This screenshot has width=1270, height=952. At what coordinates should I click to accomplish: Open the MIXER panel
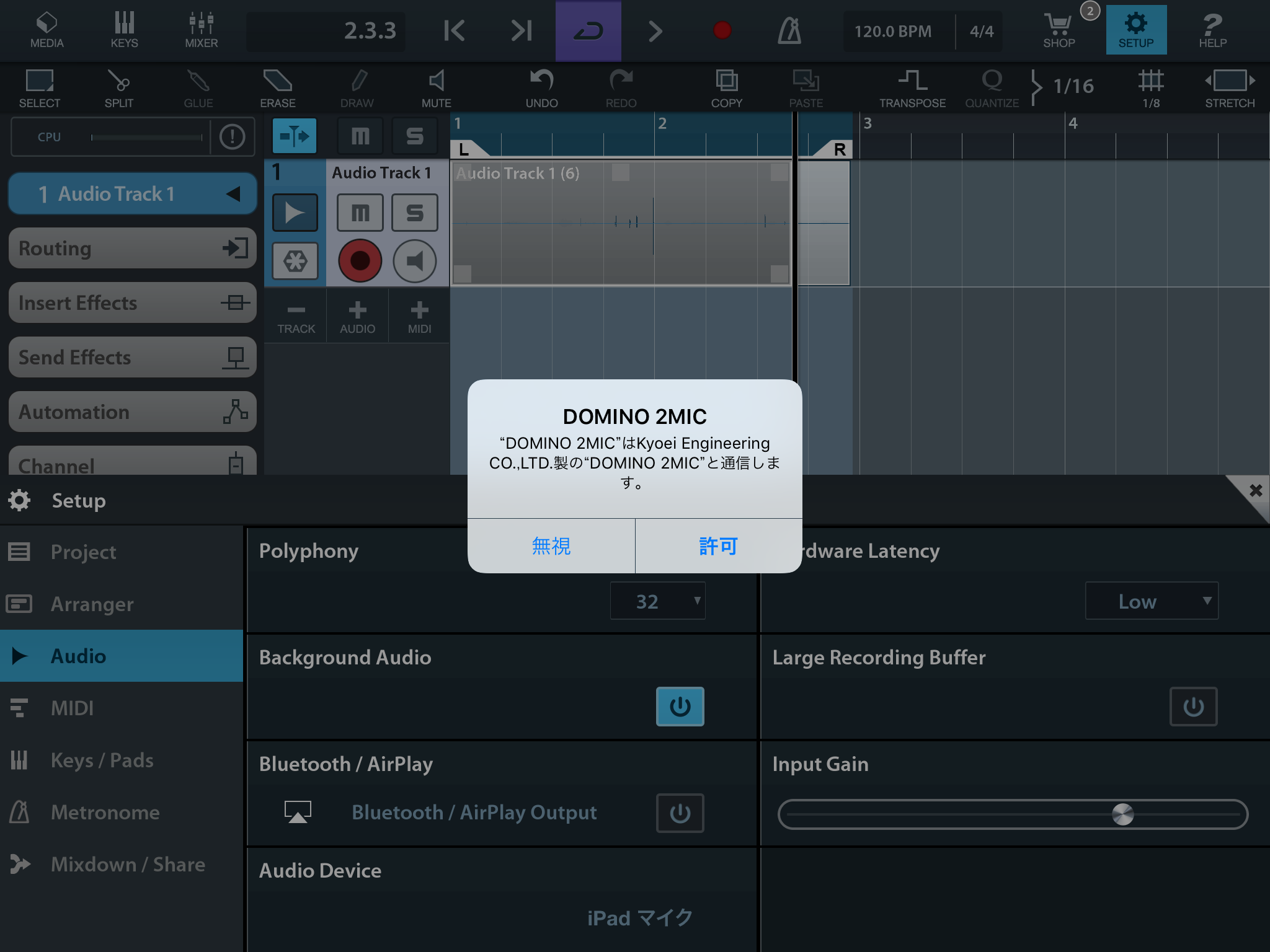202,30
